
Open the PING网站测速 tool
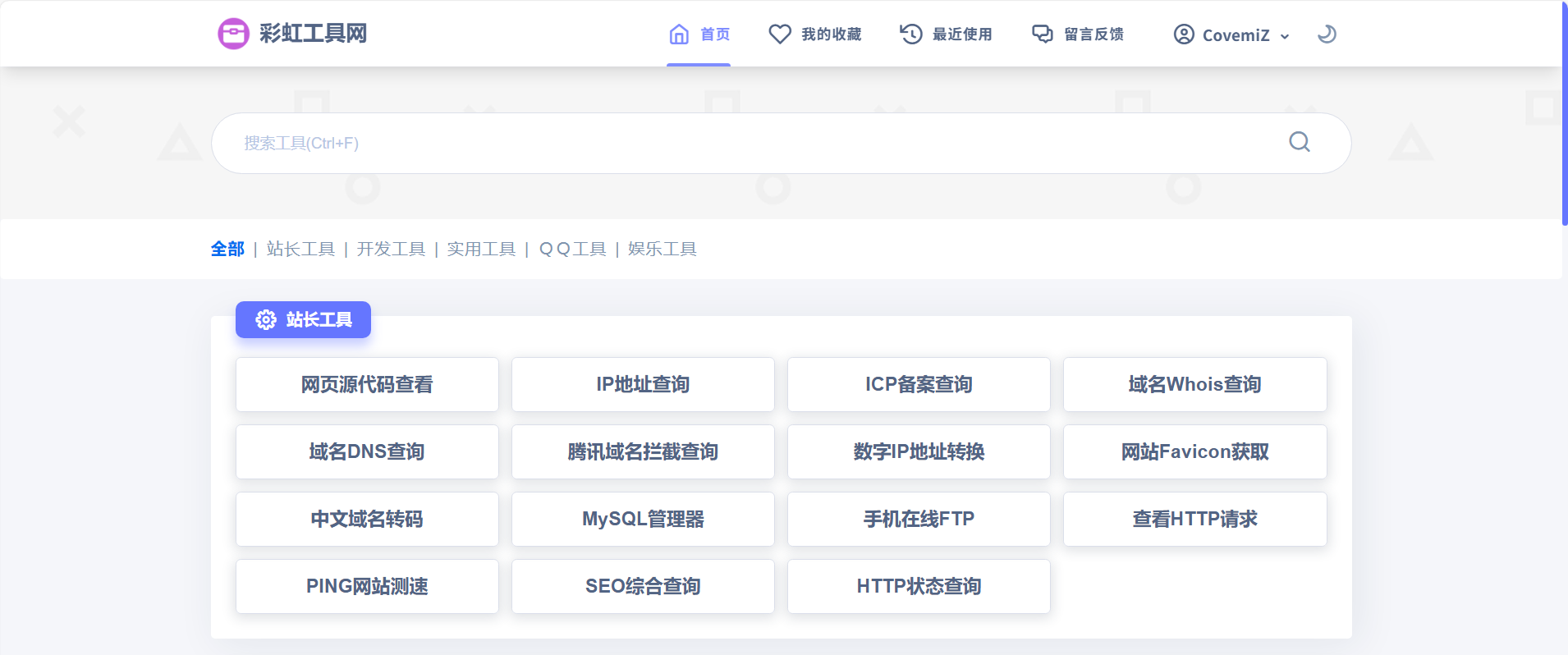(x=367, y=586)
